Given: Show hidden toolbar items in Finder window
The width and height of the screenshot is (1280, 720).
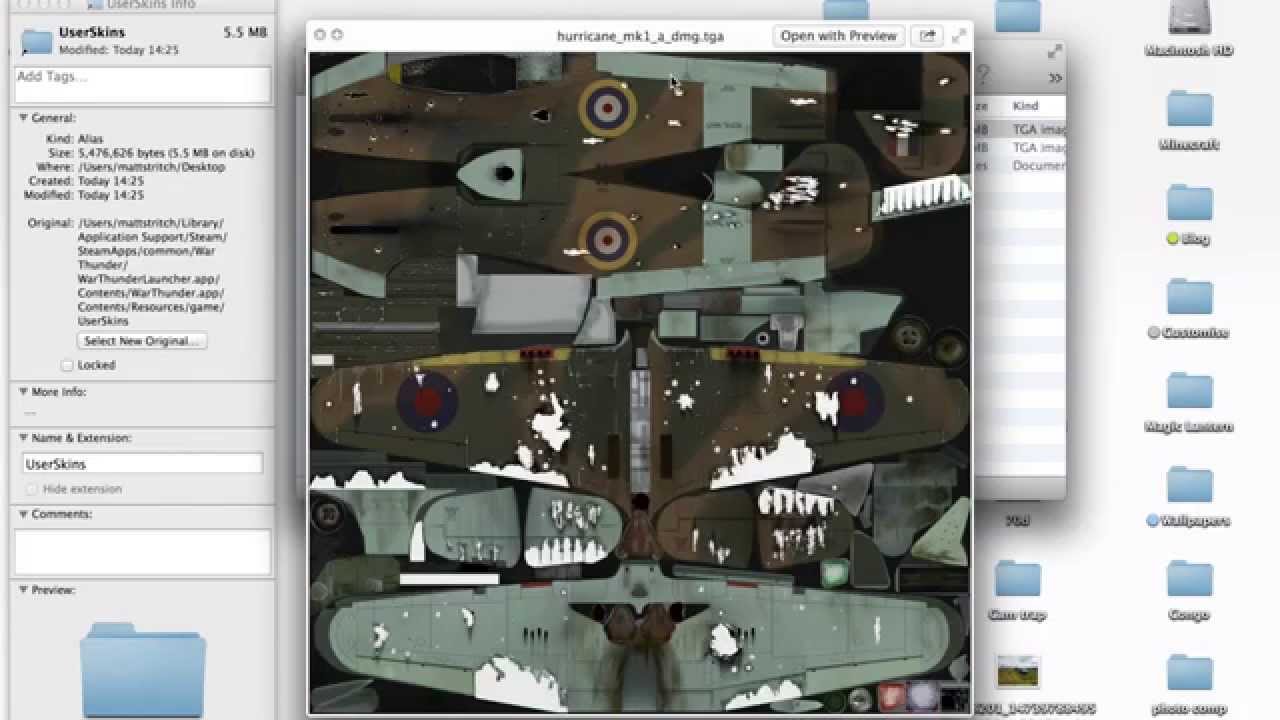Looking at the screenshot, I should (x=1055, y=77).
